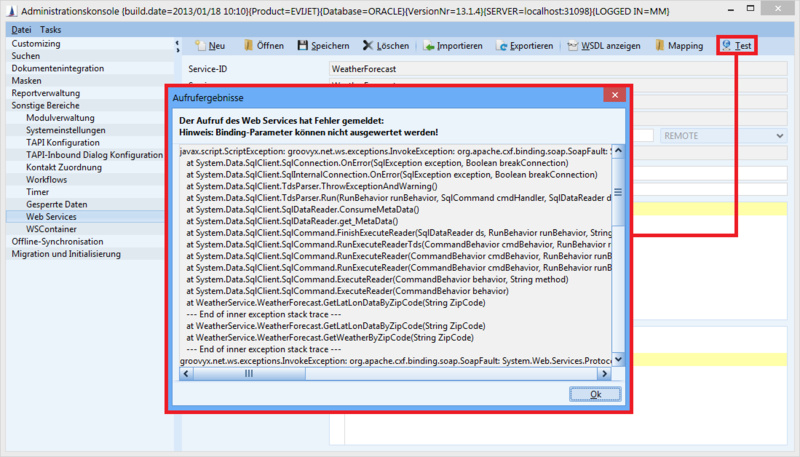This screenshot has height=457, width=800.
Task: Click the Service-ID field with WeatherForecast
Action: point(558,69)
